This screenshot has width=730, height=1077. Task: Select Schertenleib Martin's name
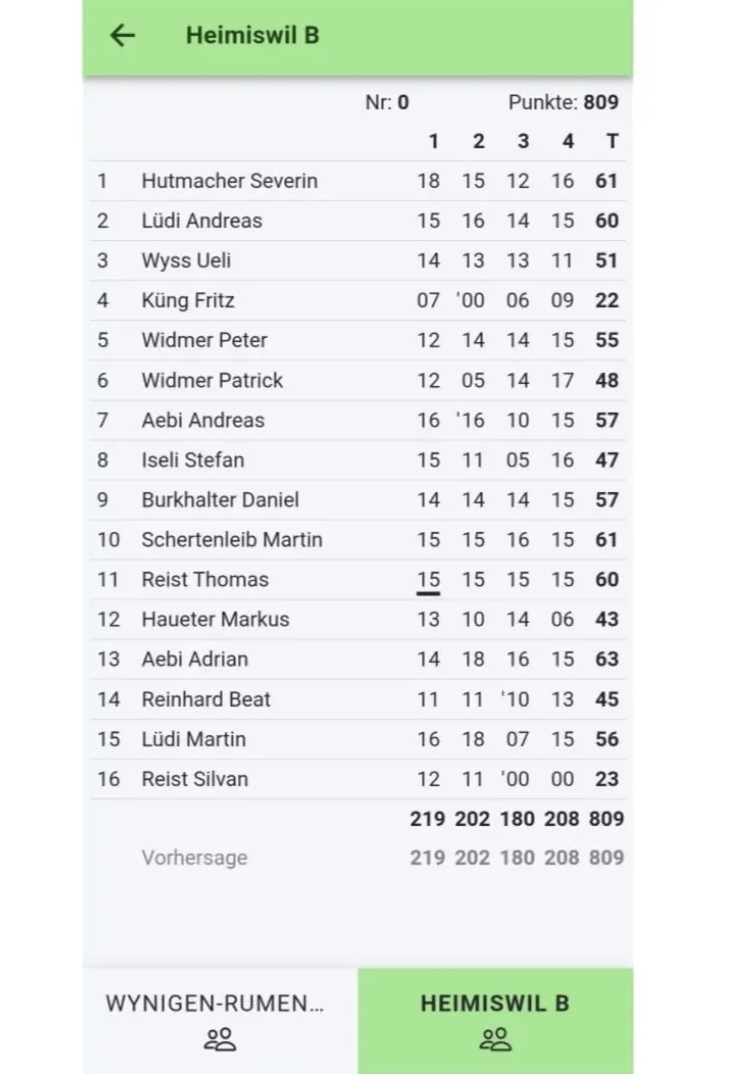(232, 540)
